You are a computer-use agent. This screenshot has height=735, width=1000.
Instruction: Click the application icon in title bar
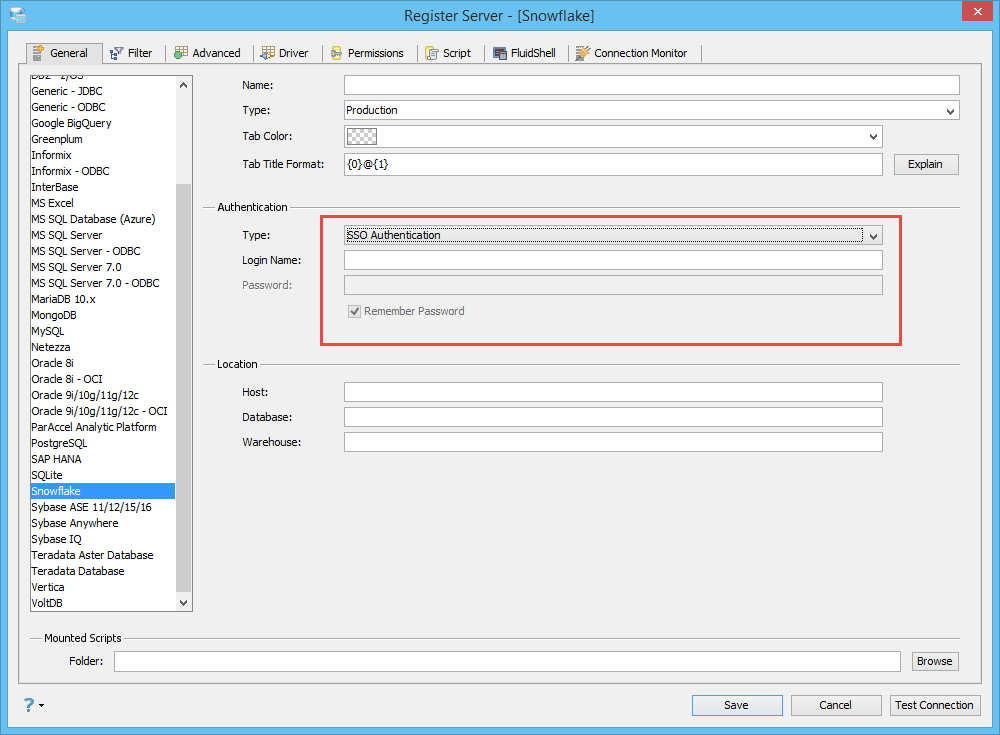[x=18, y=15]
